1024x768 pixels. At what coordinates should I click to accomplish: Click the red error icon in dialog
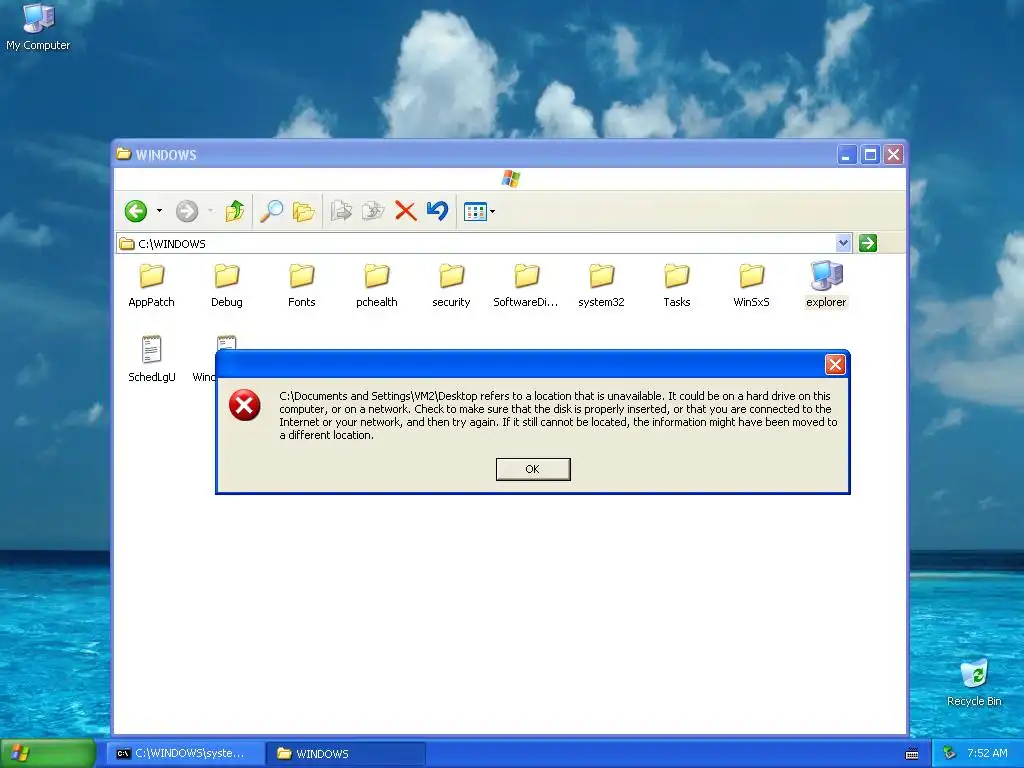244,406
